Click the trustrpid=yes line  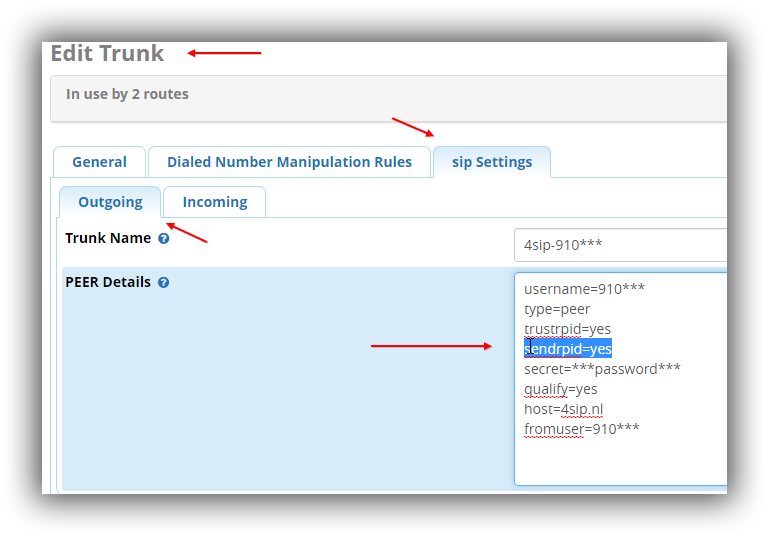(567, 329)
